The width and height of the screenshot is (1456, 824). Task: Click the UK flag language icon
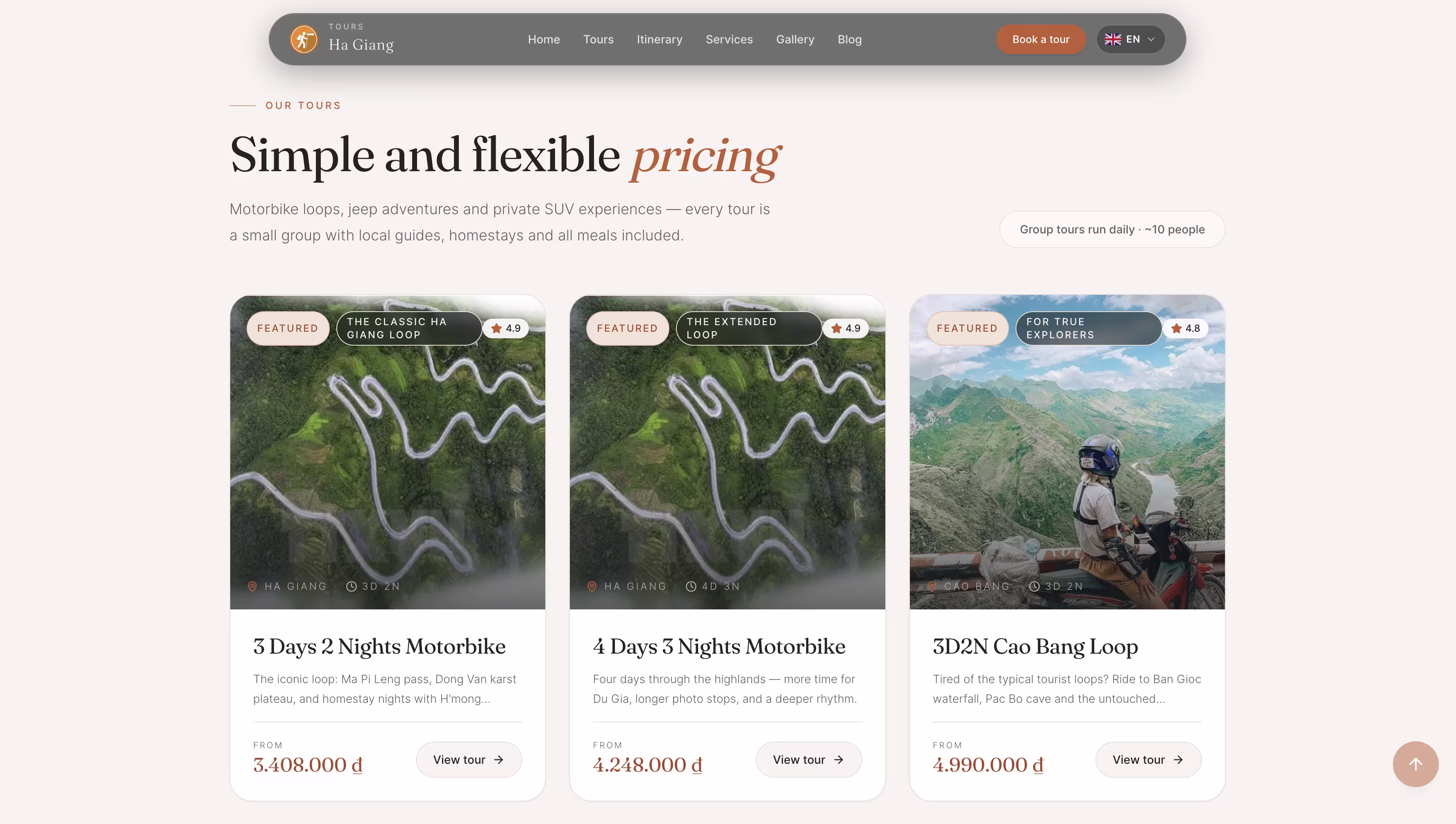1112,40
